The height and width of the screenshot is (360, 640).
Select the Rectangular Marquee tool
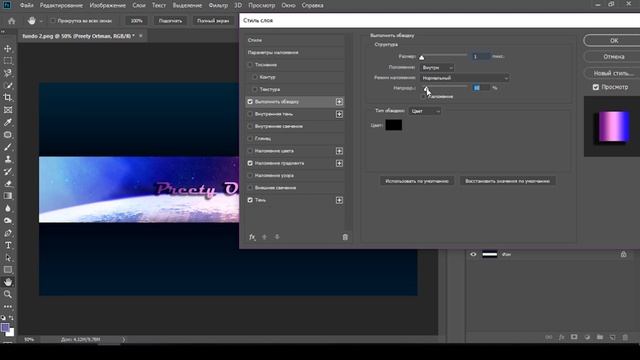point(8,61)
